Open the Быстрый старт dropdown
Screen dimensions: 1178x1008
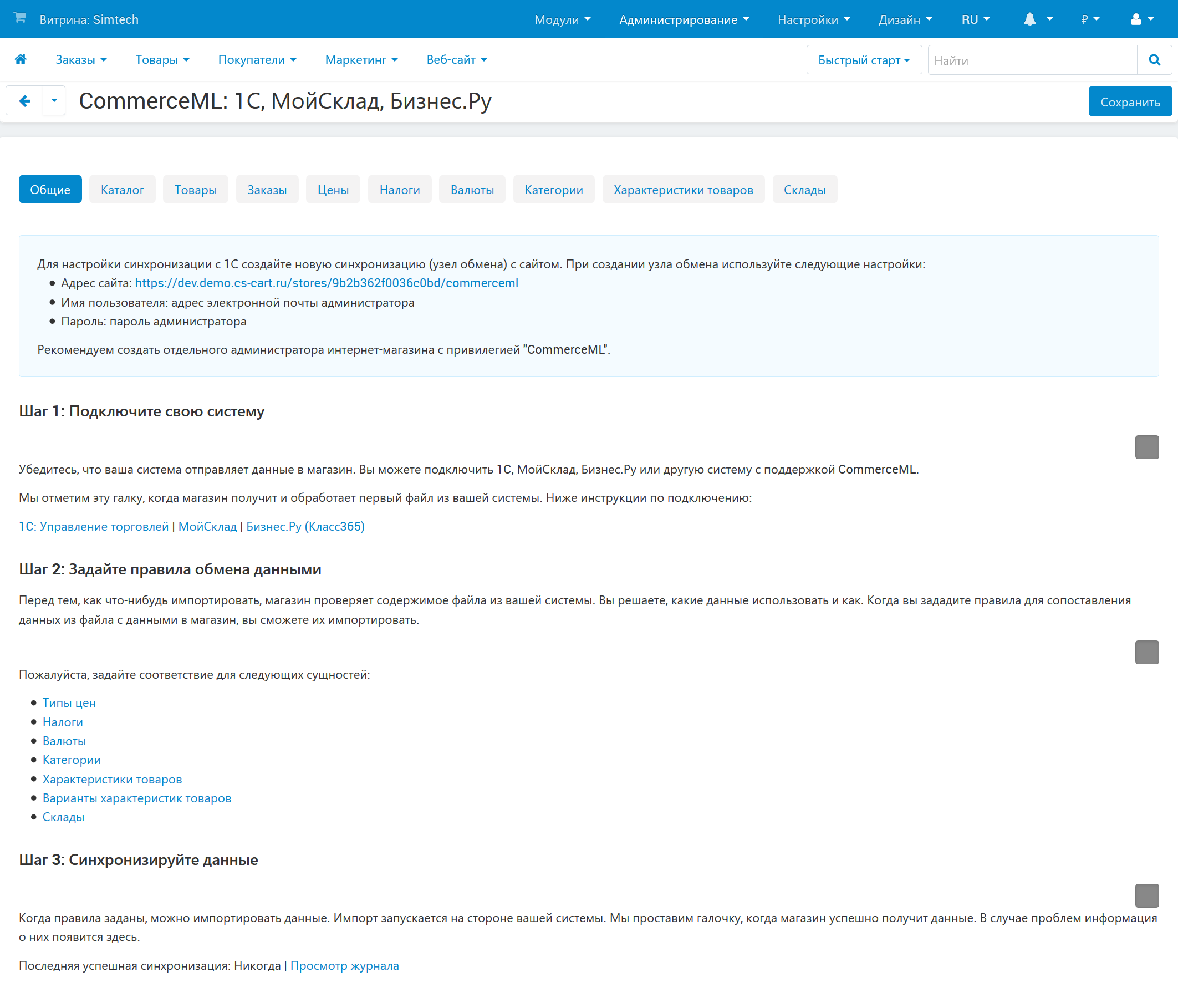864,60
